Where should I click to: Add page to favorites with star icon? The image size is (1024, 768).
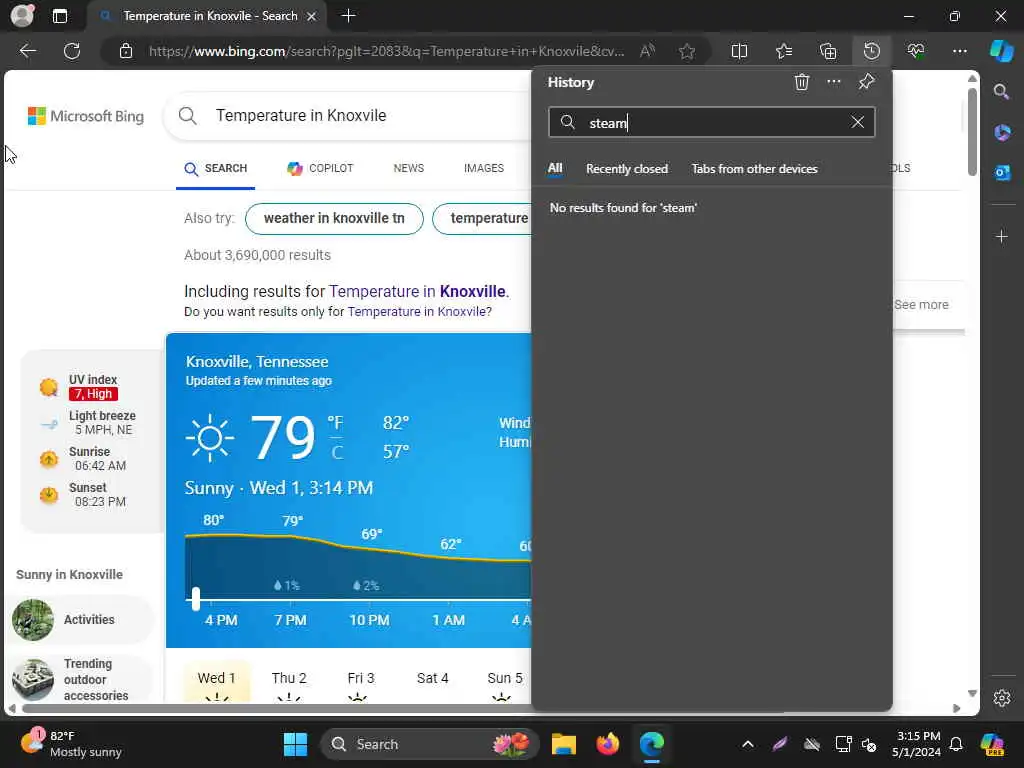pyautogui.click(x=686, y=51)
